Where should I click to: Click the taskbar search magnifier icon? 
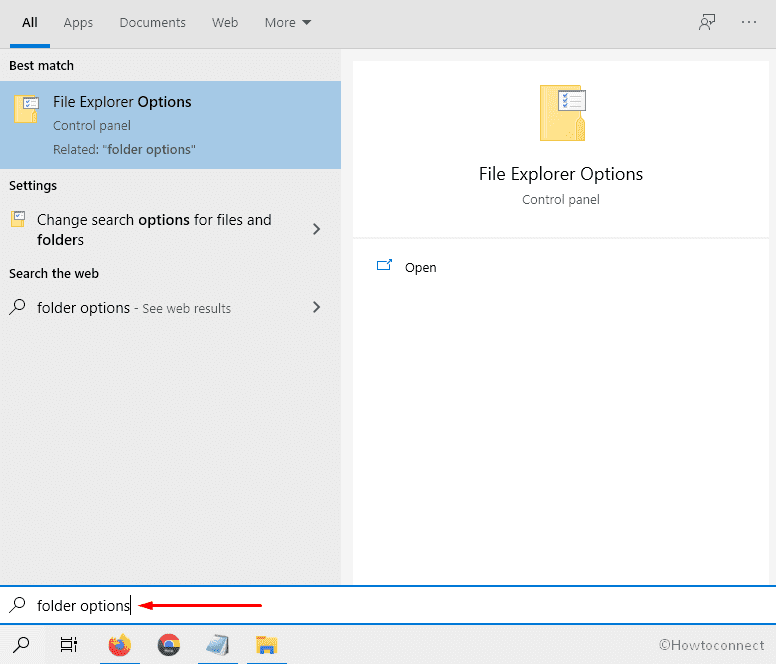pyautogui.click(x=21, y=645)
